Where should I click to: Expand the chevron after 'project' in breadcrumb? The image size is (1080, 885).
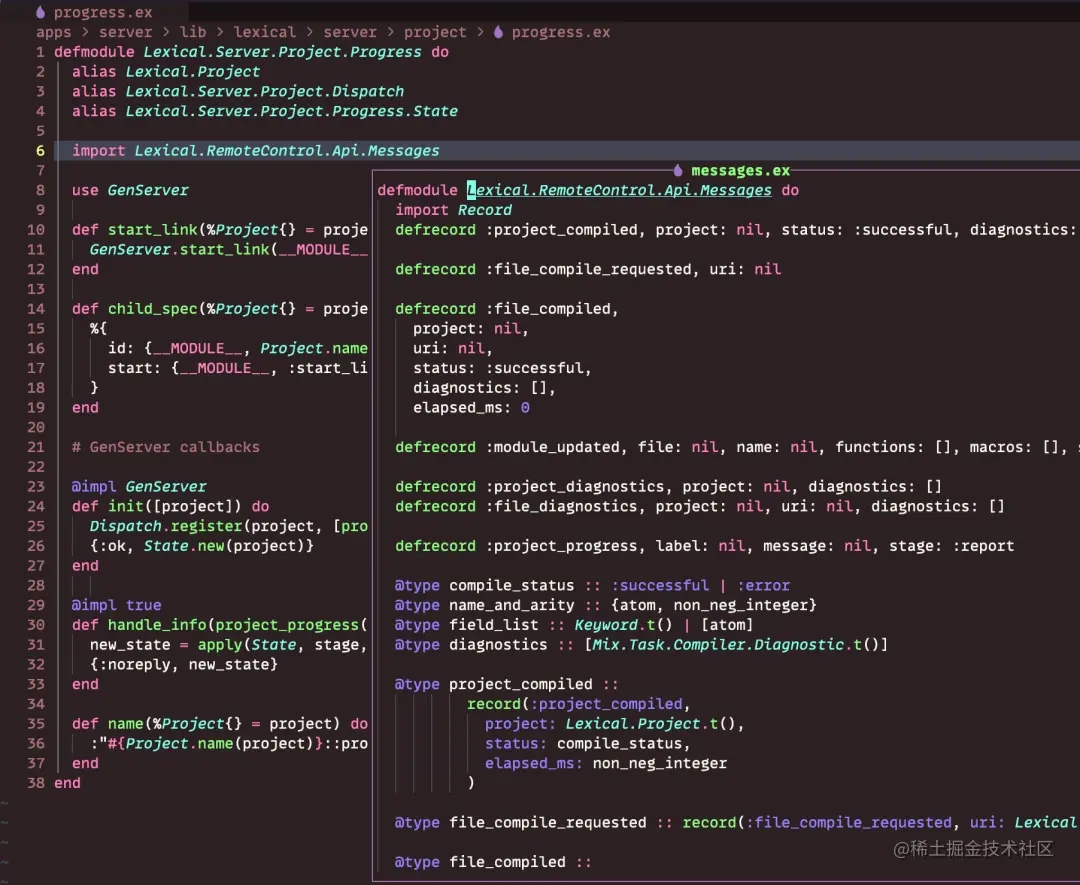pyautogui.click(x=480, y=32)
